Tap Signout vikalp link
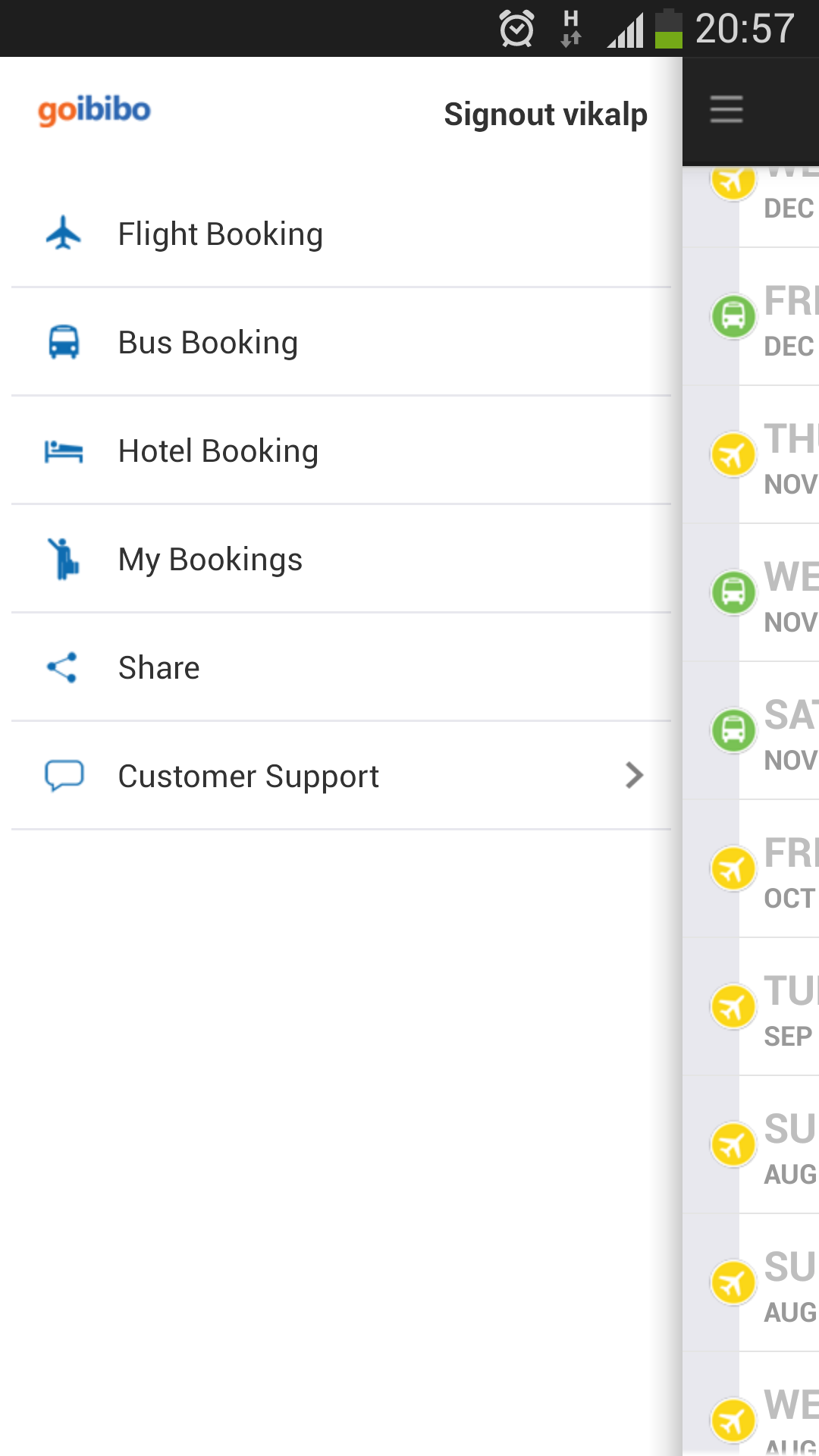 [x=545, y=115]
